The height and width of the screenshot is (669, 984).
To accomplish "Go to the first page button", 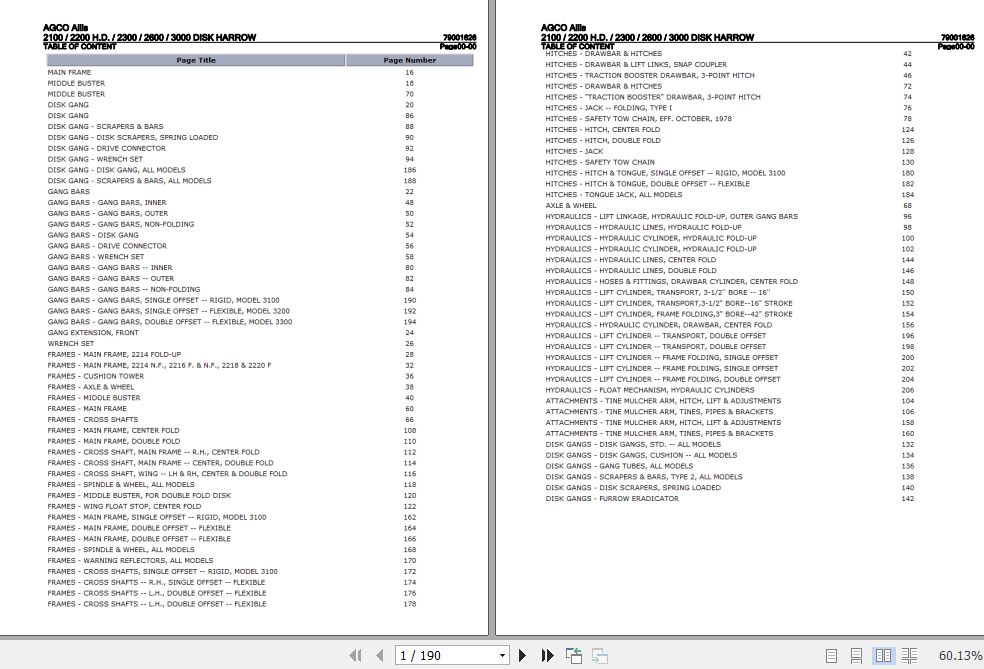I will tap(355, 656).
